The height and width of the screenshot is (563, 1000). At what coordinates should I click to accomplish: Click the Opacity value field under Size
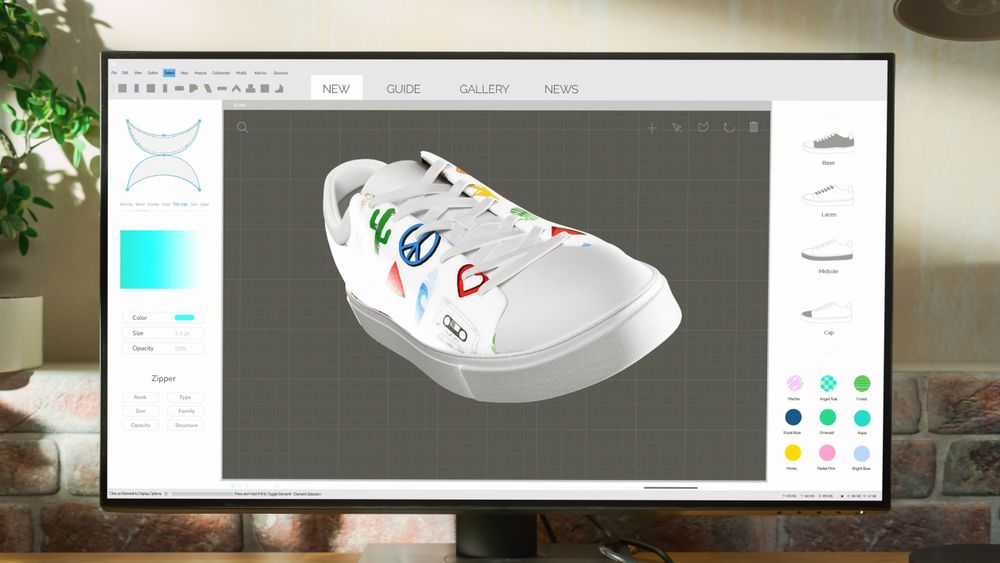pos(163,348)
